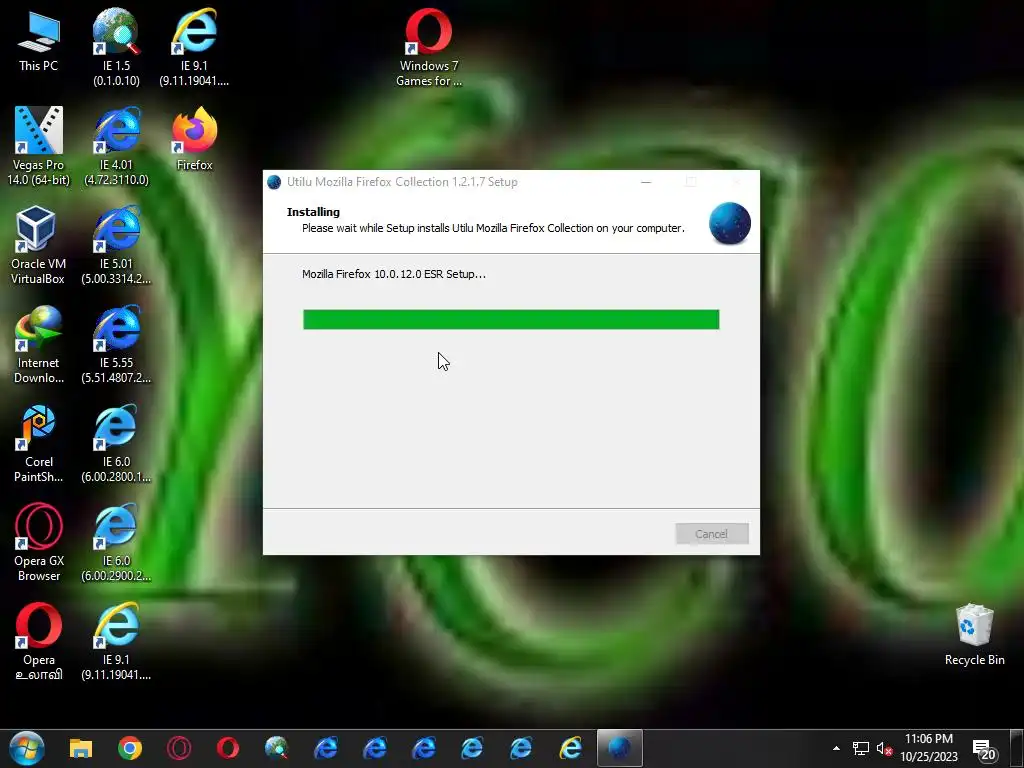This screenshot has height=768, width=1024.
Task: Open Action Center showing 20 notifications
Action: pos(984,750)
